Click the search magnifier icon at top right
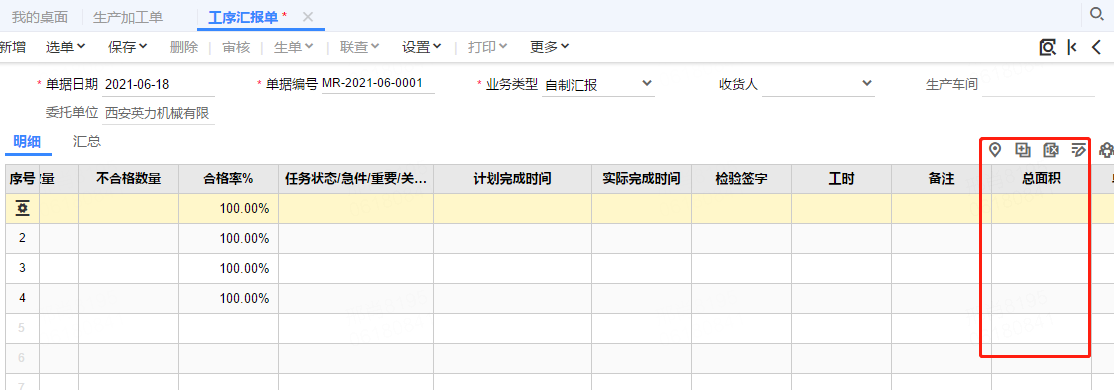This screenshot has height=390, width=1114. [x=1096, y=13]
